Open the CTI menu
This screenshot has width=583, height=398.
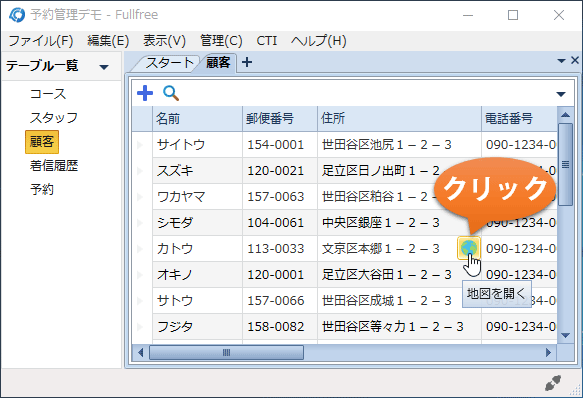267,41
